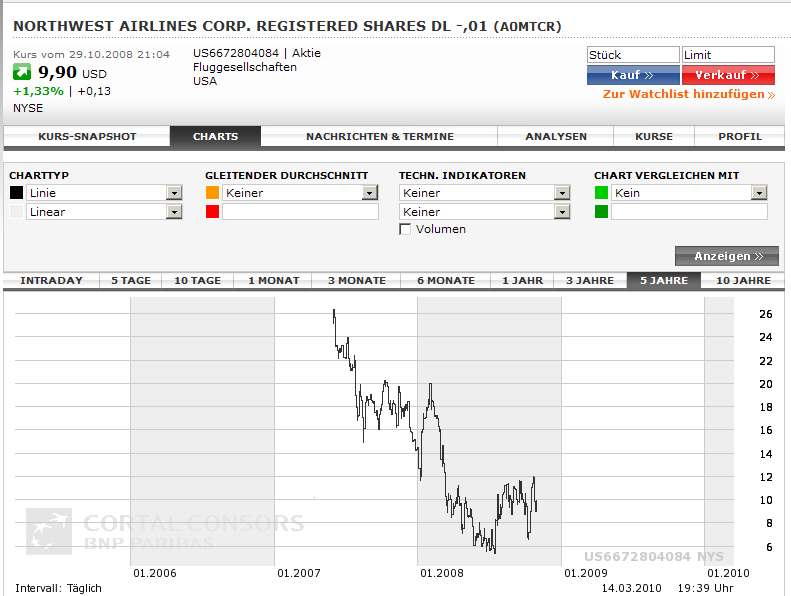Open the Kurse tab
Viewport: 791px width, 596px height.
pos(654,136)
